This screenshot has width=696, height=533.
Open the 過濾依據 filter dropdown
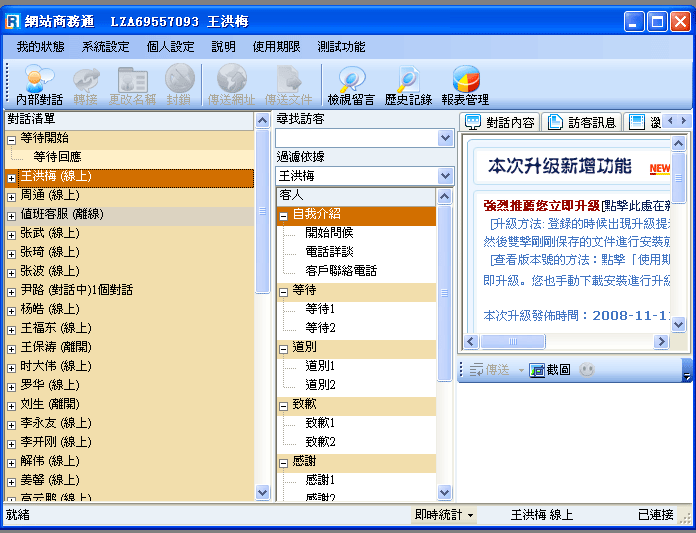[x=446, y=176]
